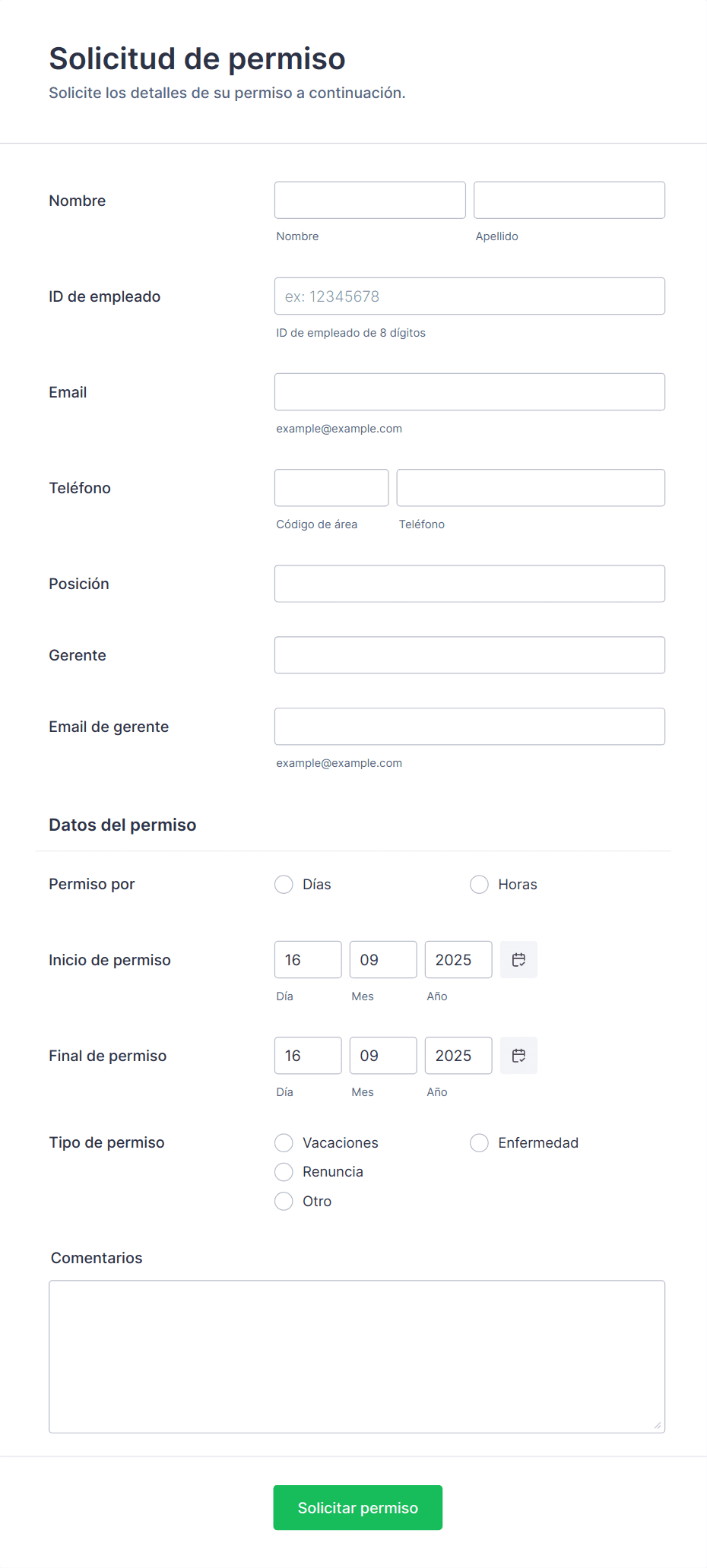
Task: Click into the Nombre first name field
Action: click(x=369, y=200)
